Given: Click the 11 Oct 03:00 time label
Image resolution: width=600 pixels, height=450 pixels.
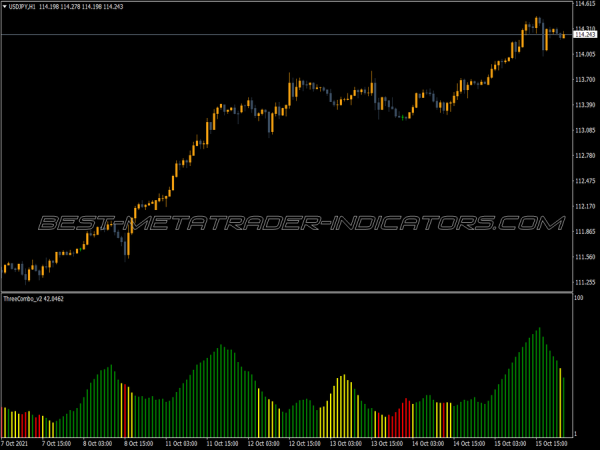Looking at the screenshot, I should click(x=182, y=442).
